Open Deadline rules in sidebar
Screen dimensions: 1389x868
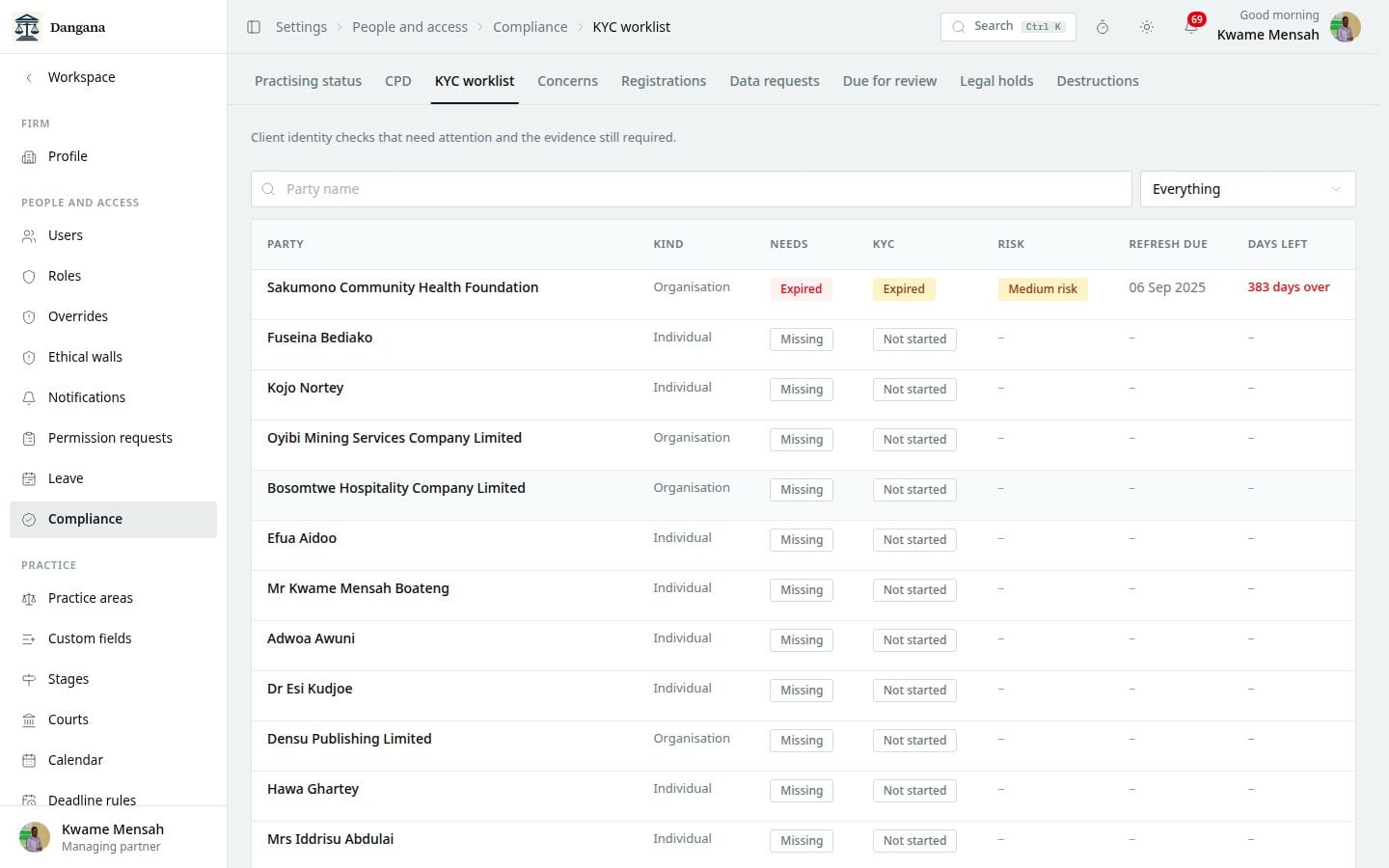click(92, 800)
